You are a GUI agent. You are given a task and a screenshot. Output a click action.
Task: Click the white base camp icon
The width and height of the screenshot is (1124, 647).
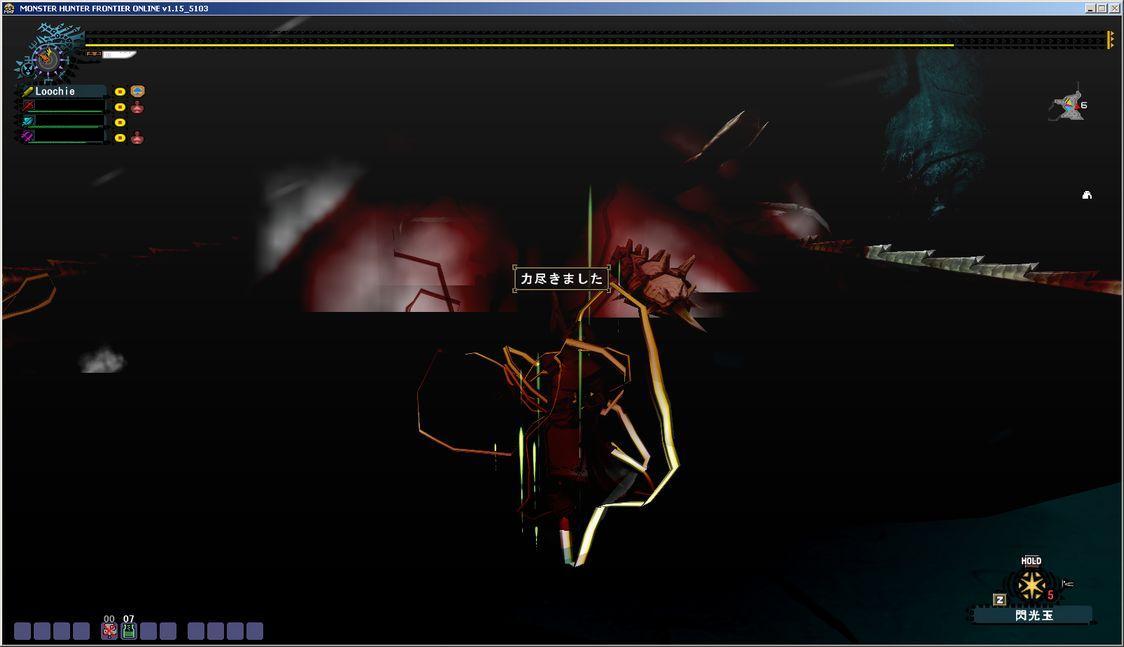tap(1087, 195)
